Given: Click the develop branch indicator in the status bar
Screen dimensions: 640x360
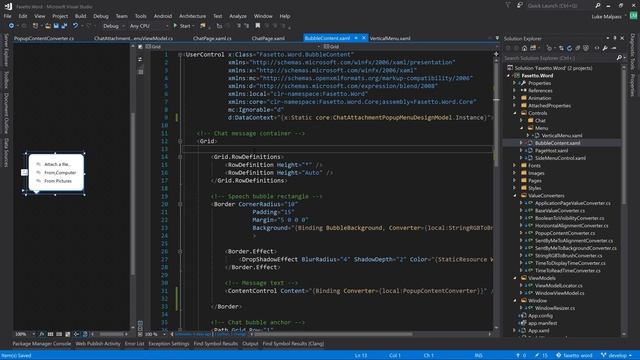Looking at the screenshot, I should (616, 356).
